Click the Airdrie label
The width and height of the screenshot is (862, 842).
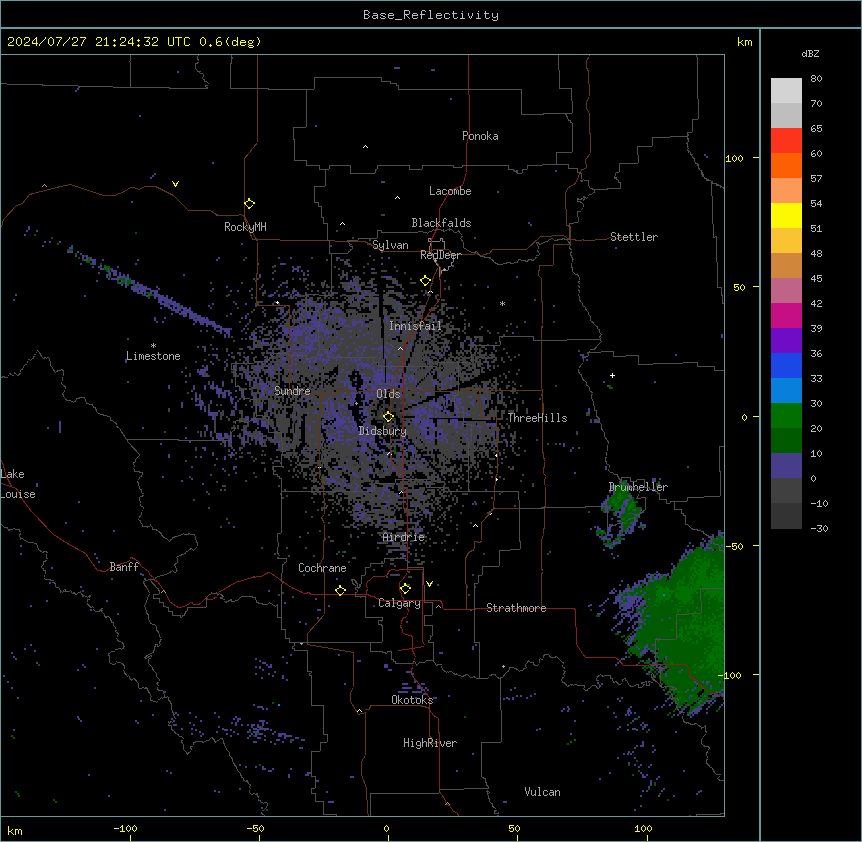pos(404,537)
